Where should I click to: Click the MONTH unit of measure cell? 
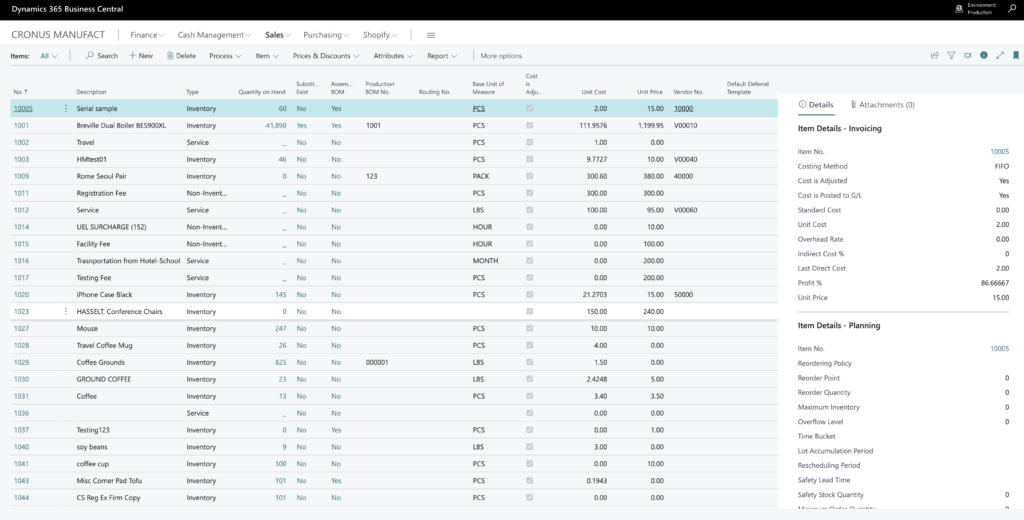tap(485, 261)
